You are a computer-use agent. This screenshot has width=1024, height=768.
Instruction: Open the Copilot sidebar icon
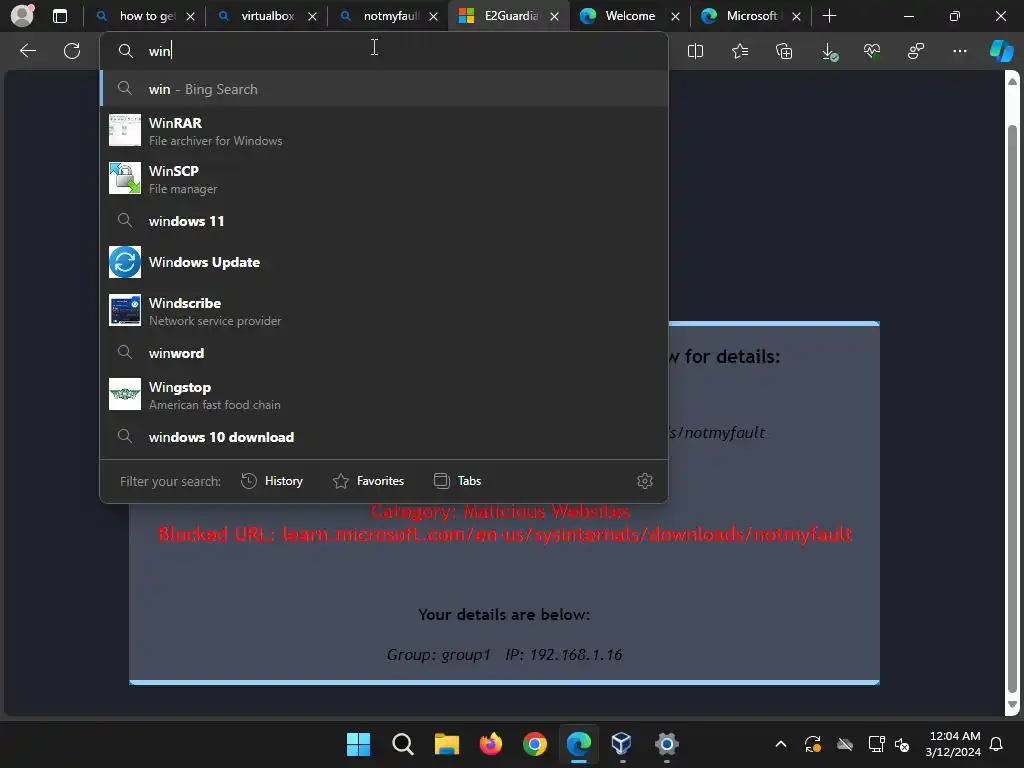1001,51
